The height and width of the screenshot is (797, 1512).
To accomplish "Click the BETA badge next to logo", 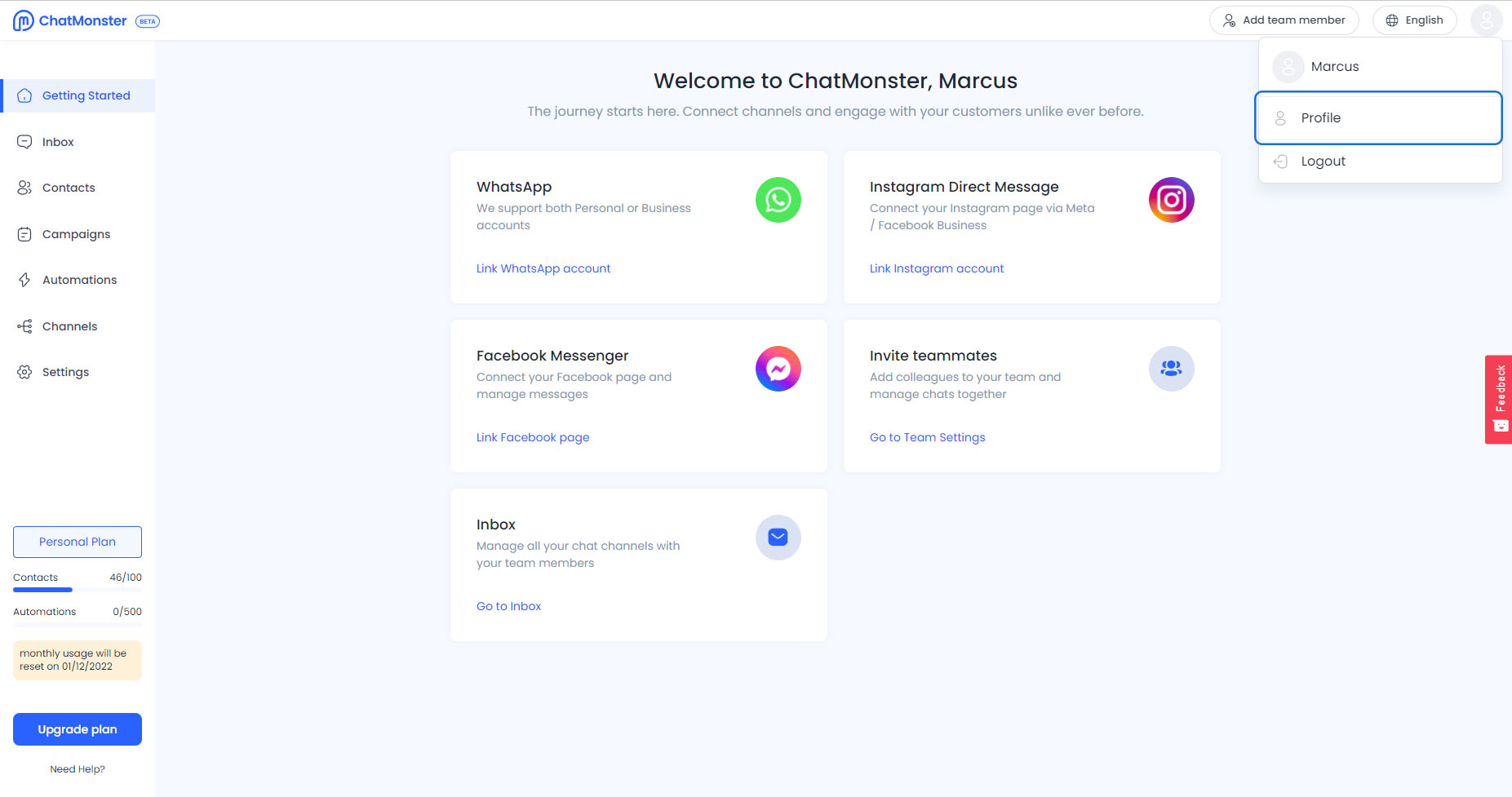I will [148, 21].
